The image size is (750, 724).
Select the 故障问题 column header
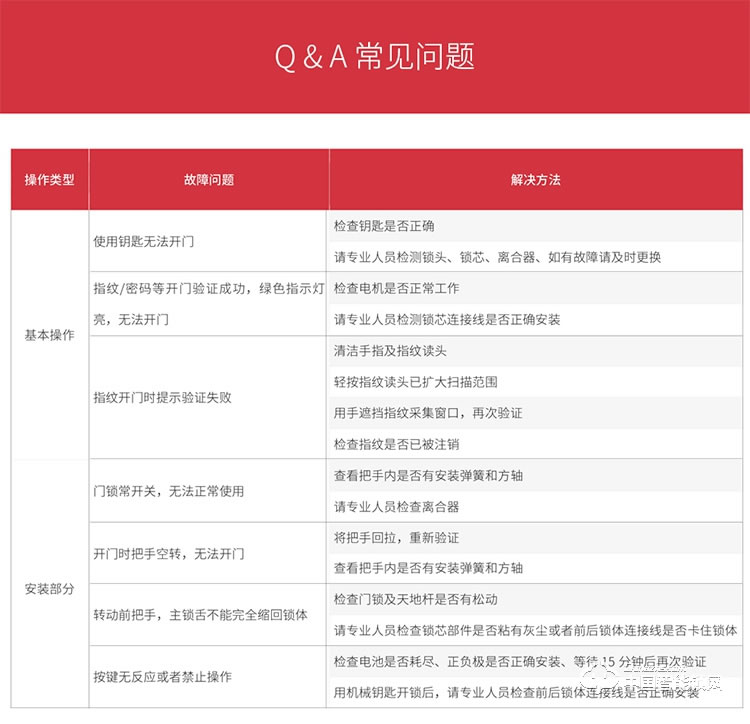(209, 180)
